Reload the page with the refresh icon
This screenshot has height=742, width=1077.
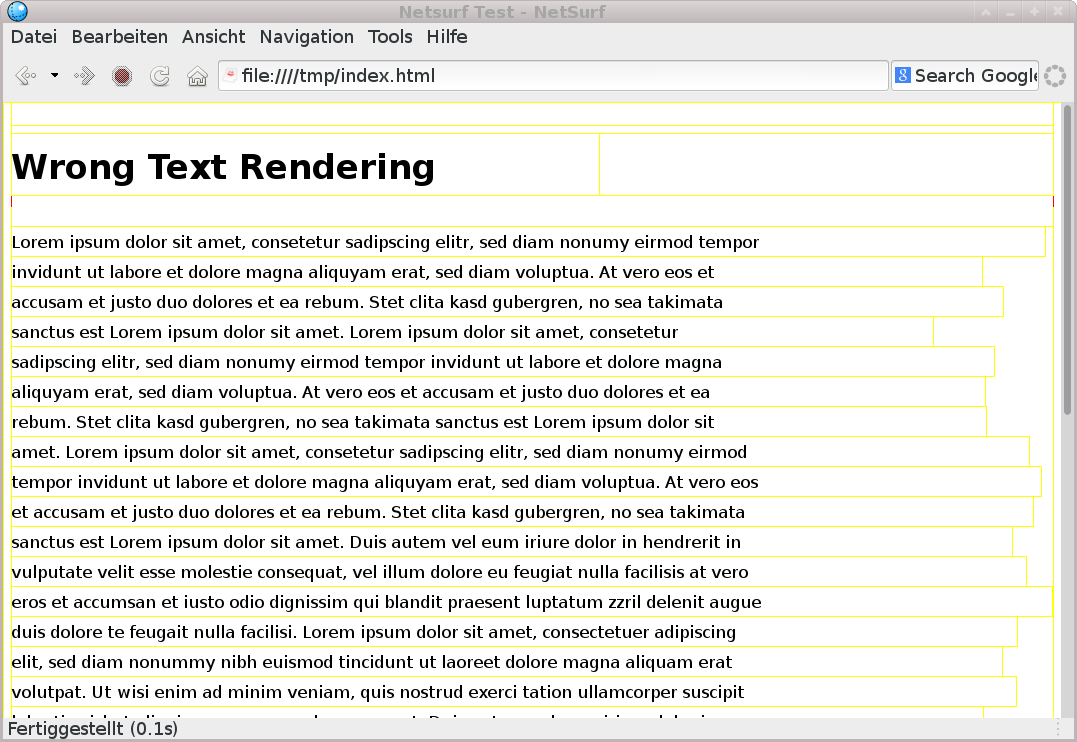tap(159, 76)
